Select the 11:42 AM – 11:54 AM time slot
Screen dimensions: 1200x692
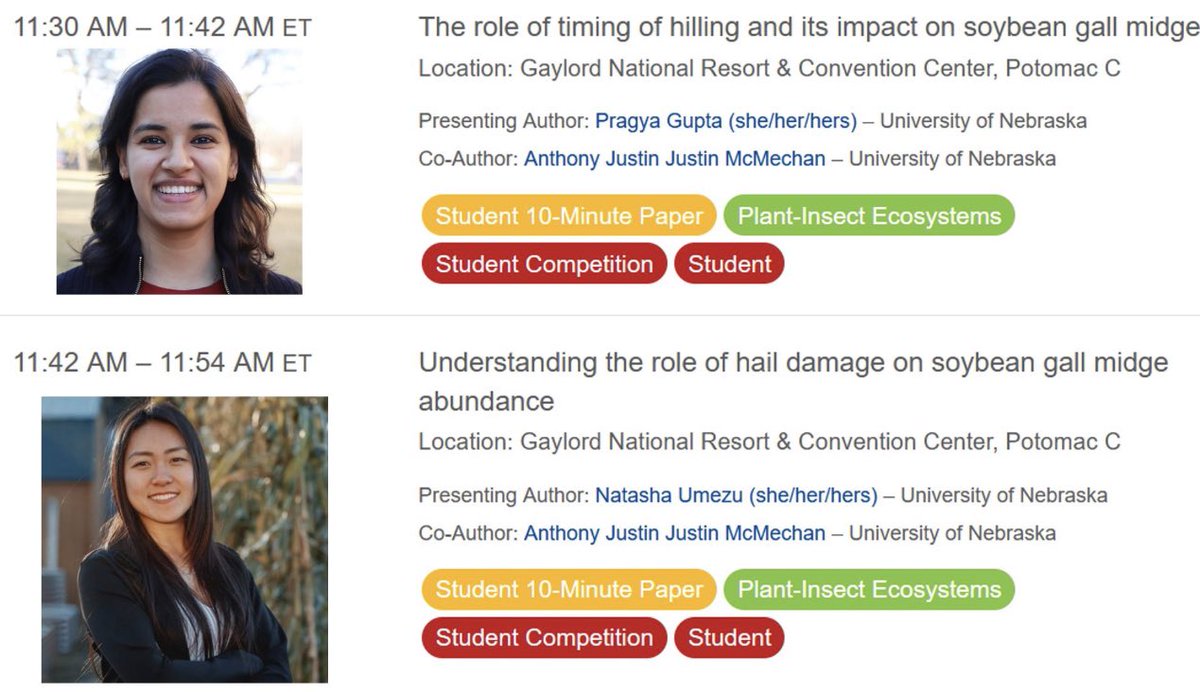(x=162, y=362)
